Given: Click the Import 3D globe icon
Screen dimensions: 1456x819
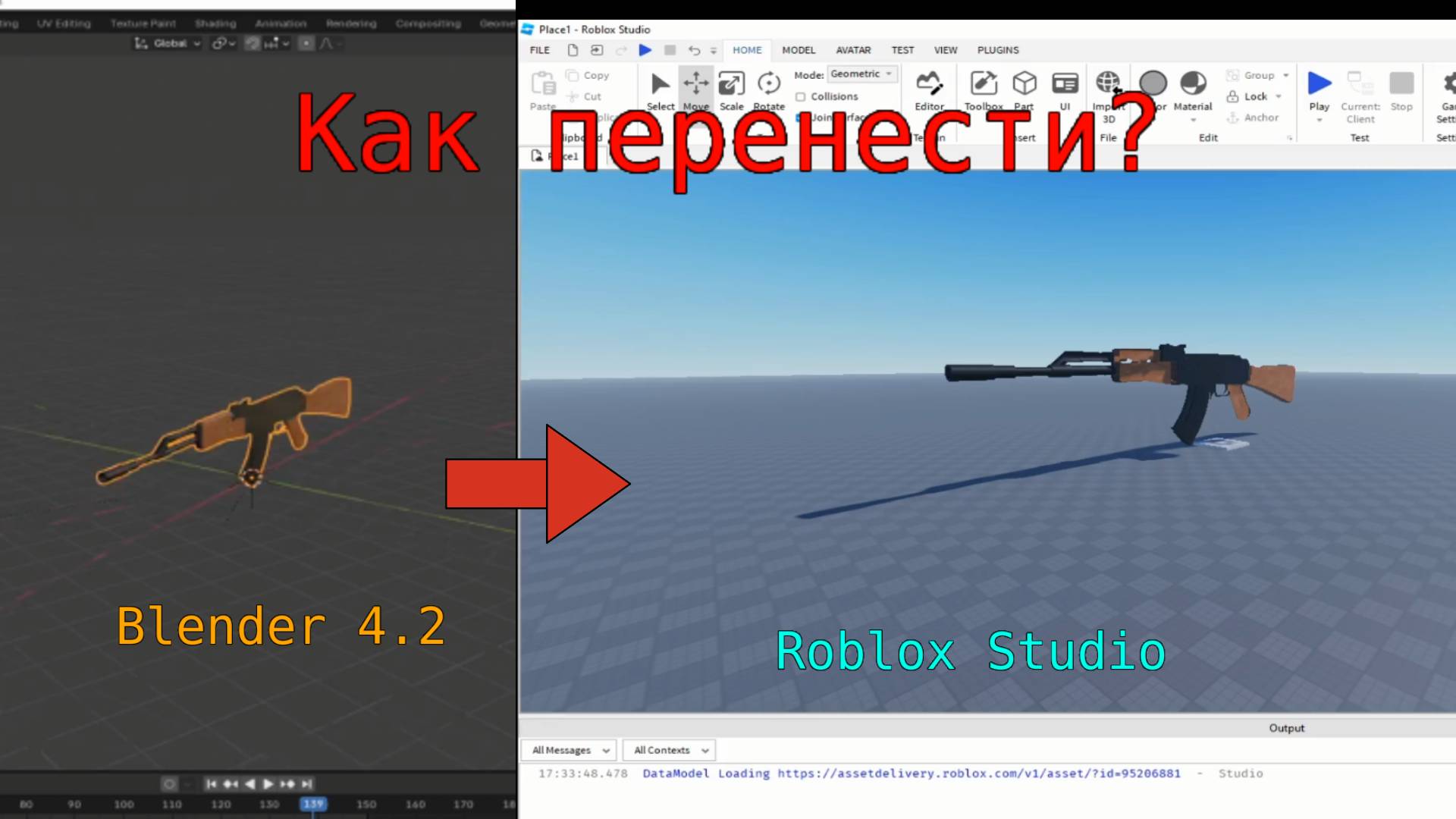Looking at the screenshot, I should click(1107, 82).
